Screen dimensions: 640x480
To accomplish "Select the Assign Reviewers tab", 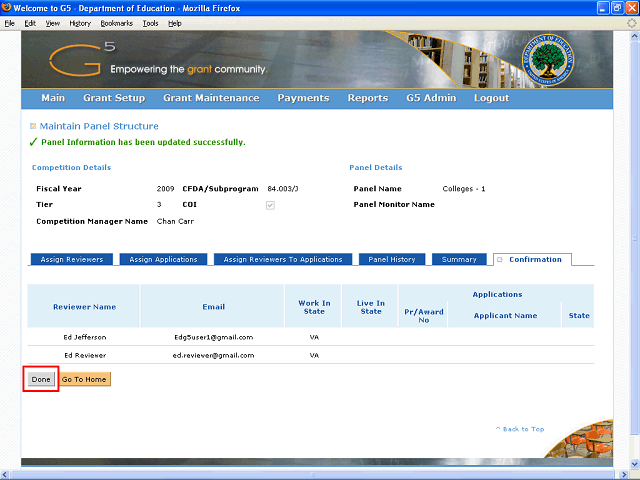I will click(72, 259).
